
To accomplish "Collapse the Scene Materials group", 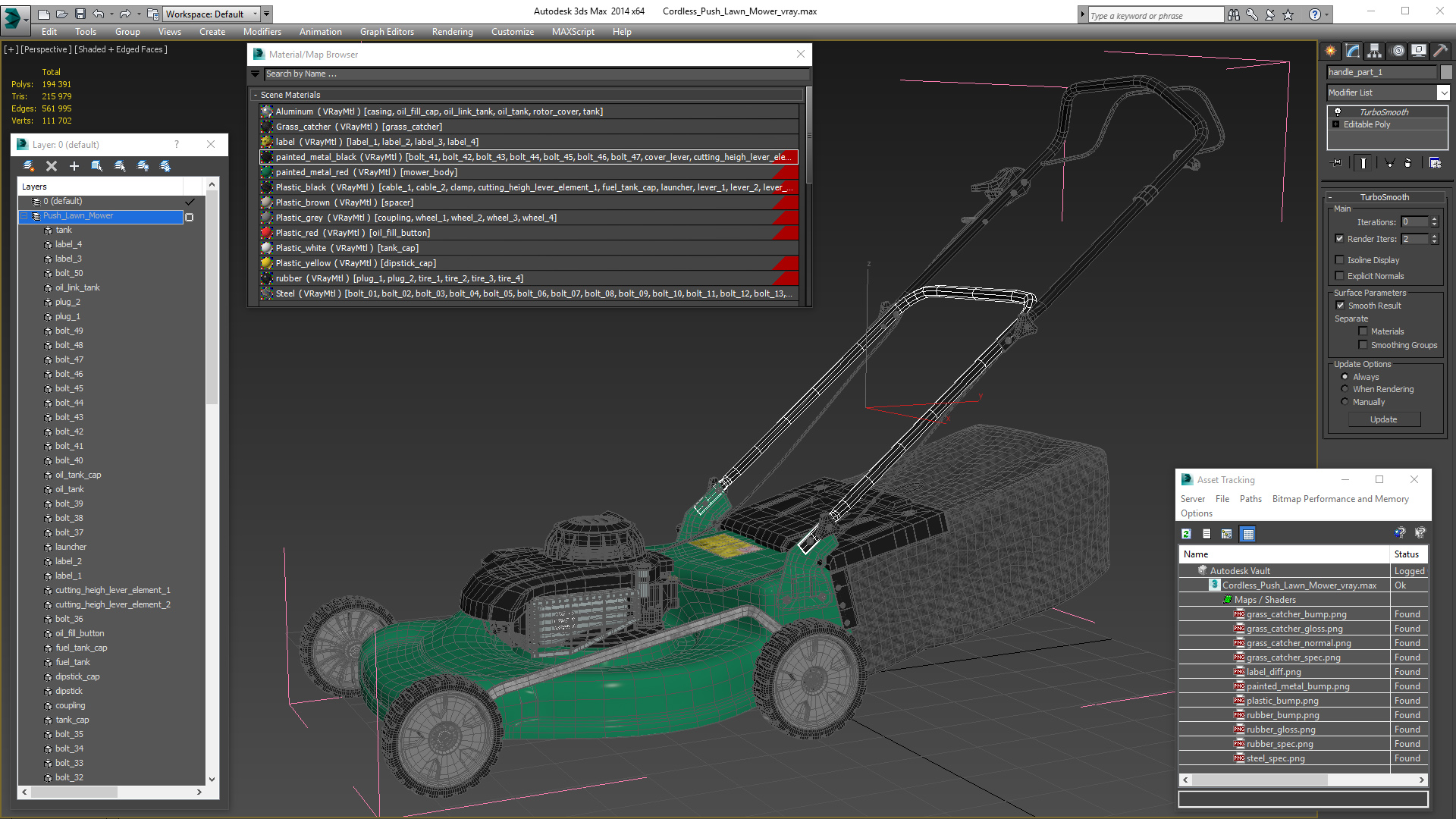I will [x=256, y=95].
